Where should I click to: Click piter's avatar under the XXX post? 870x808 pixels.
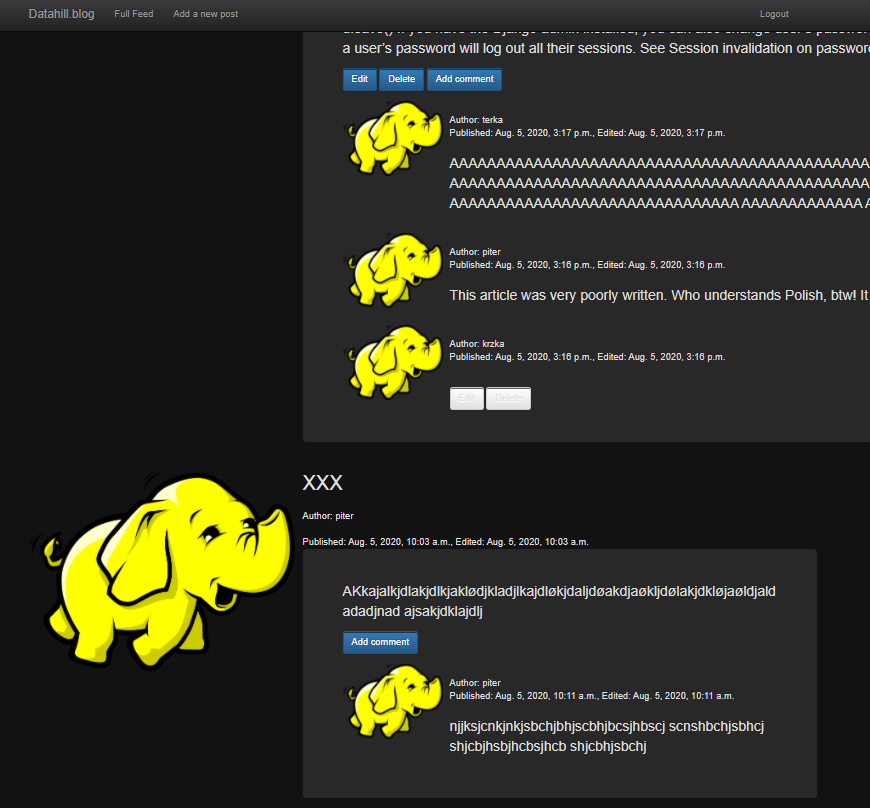point(393,700)
